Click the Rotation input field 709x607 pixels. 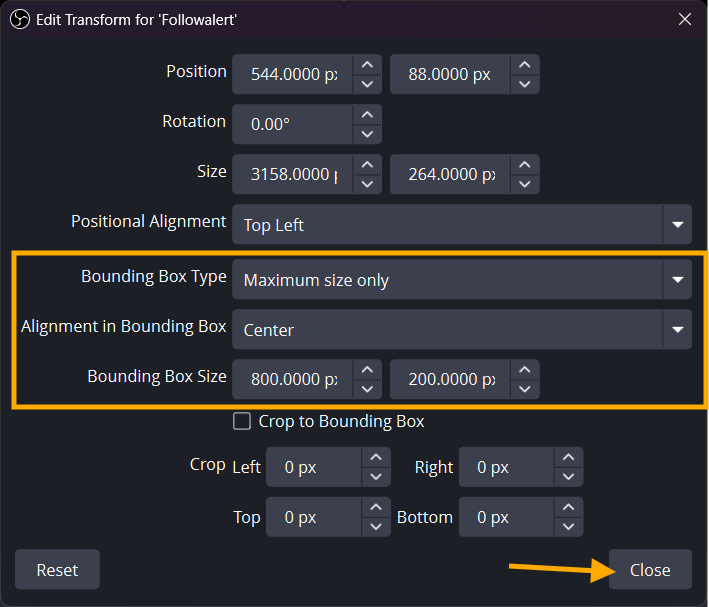point(292,125)
